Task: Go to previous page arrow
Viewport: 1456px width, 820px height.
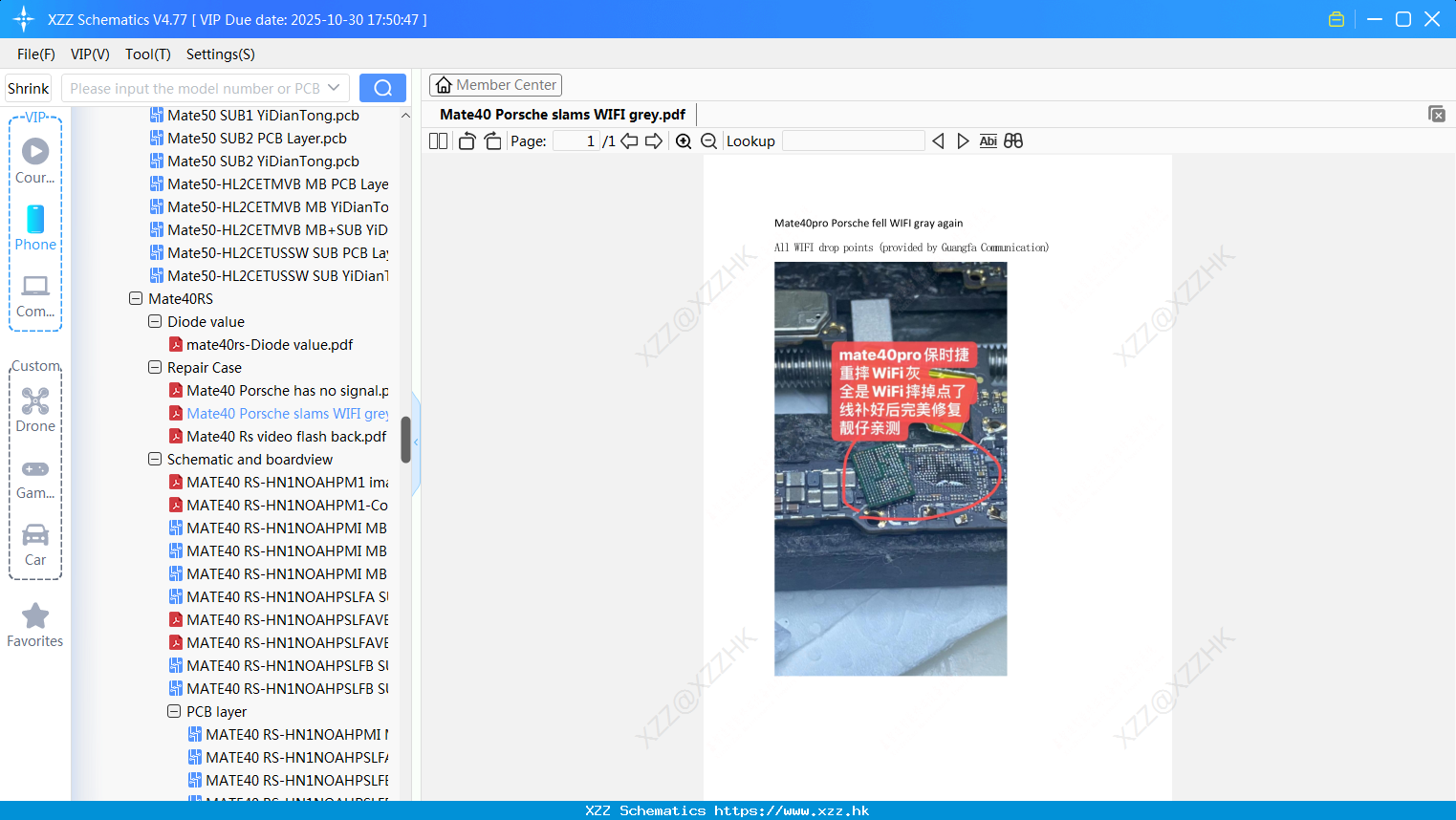Action: coord(629,141)
